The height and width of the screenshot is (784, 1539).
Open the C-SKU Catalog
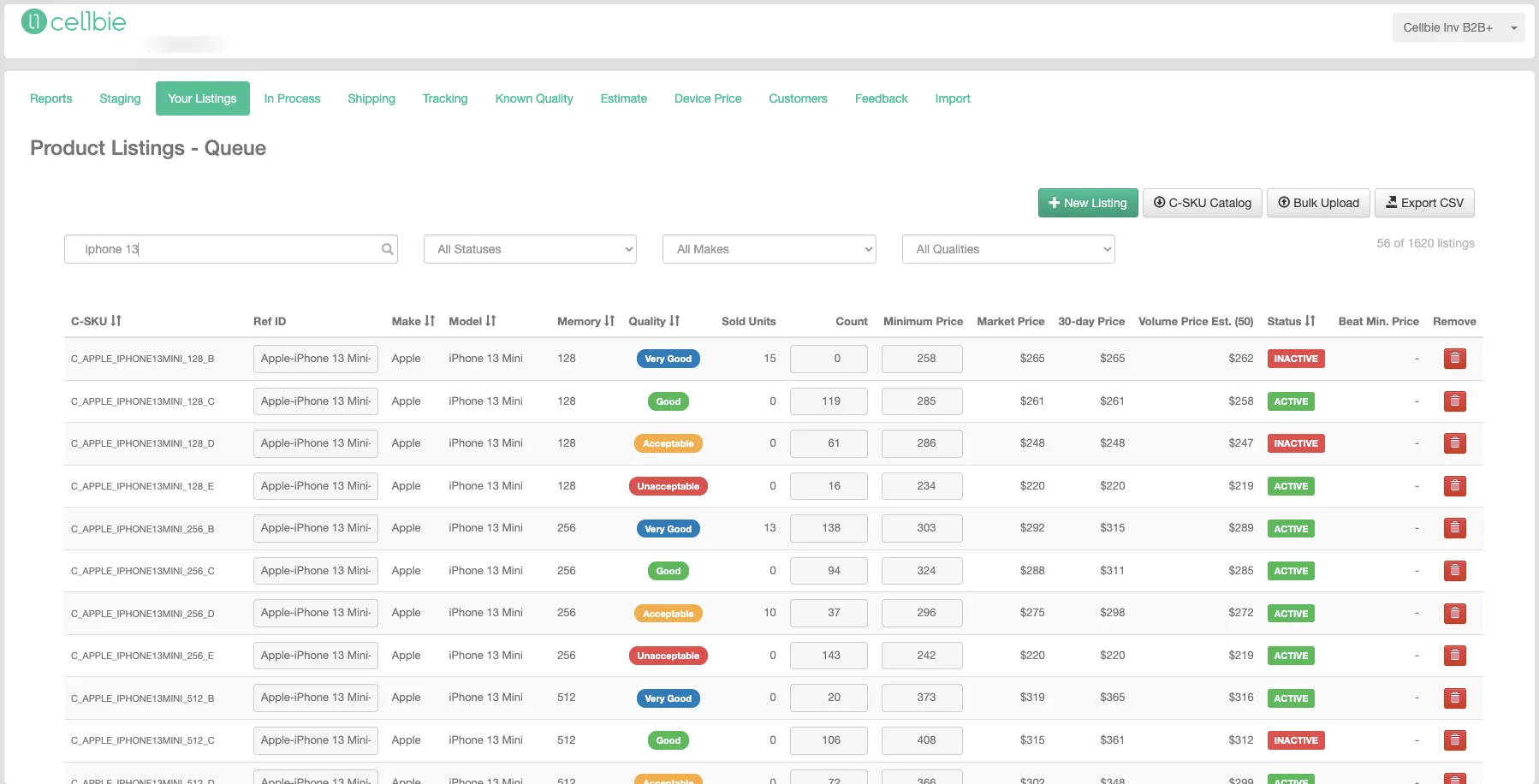tap(1202, 203)
